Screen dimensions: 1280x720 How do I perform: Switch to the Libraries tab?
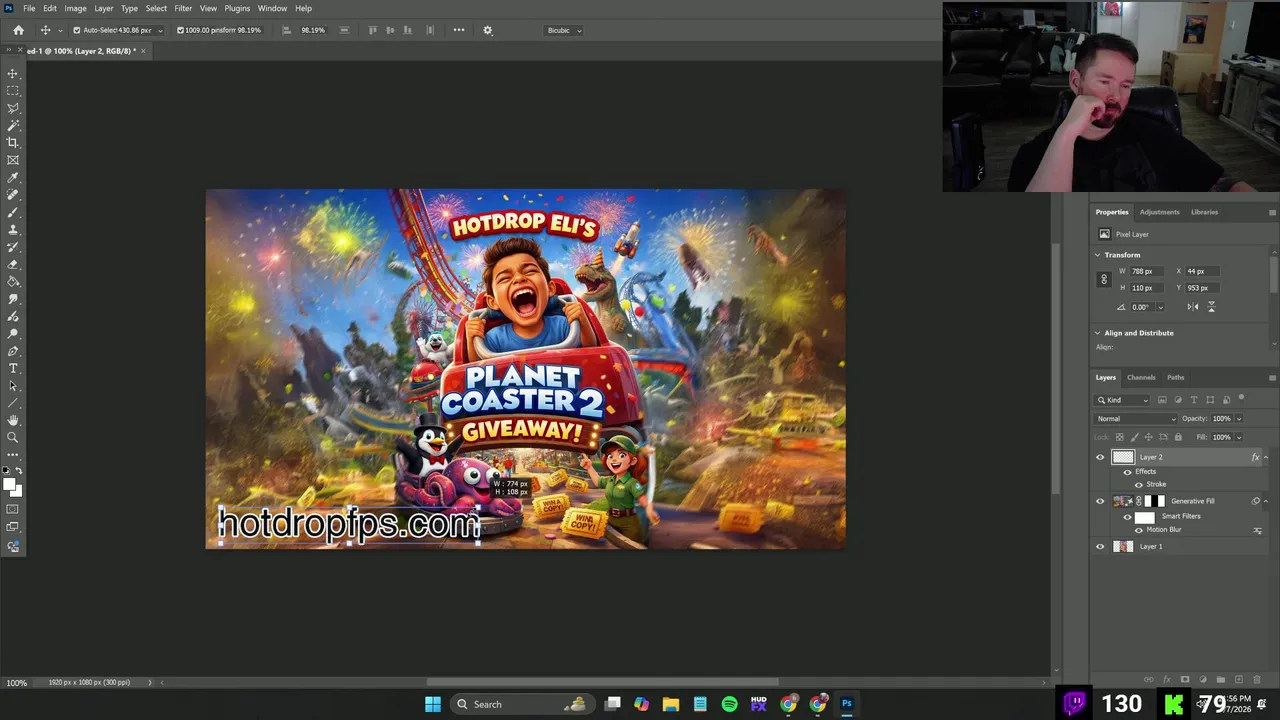click(x=1204, y=212)
